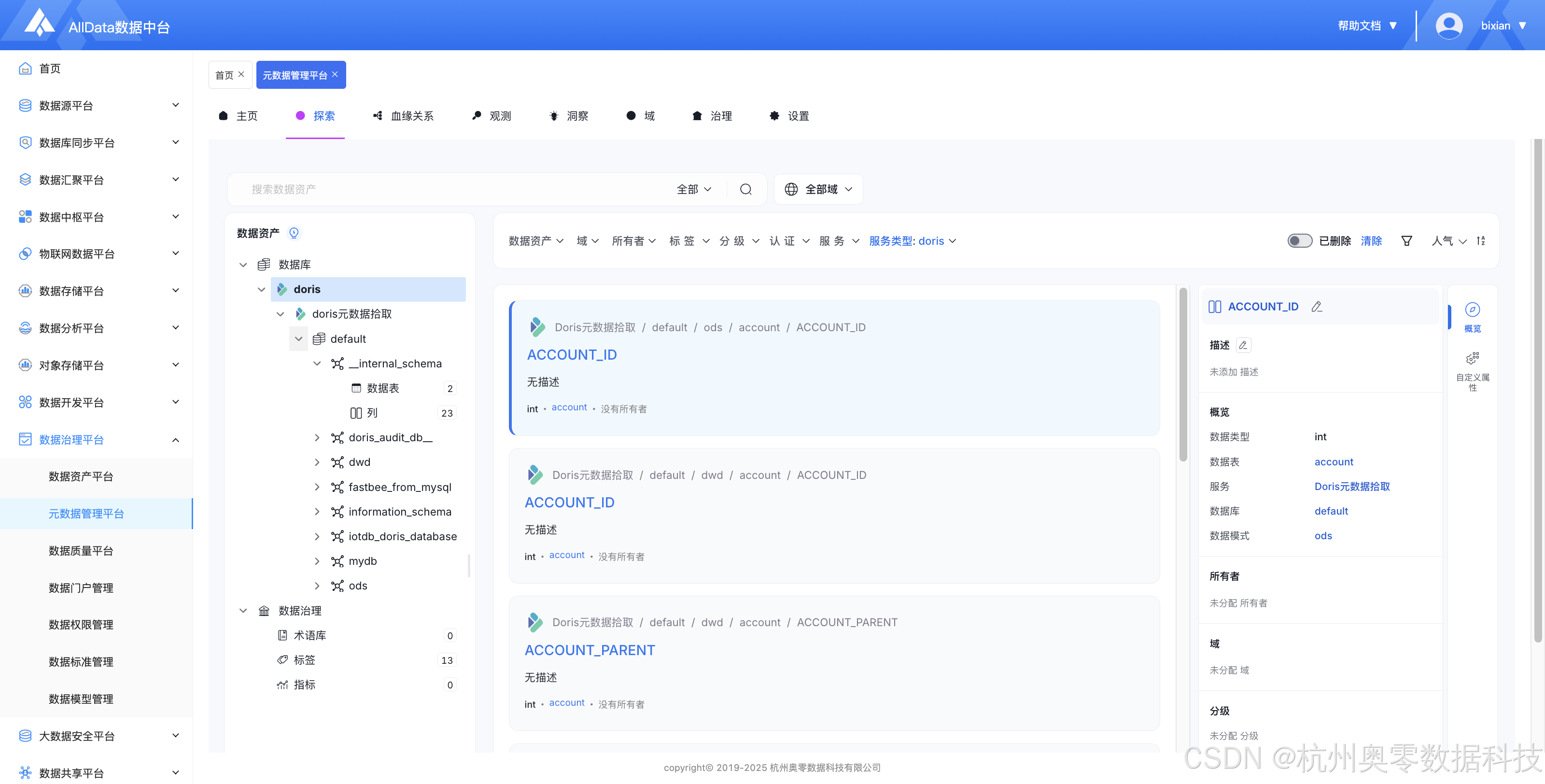Click the data assets info lightbulb icon
1545x784 pixels.
coord(294,233)
